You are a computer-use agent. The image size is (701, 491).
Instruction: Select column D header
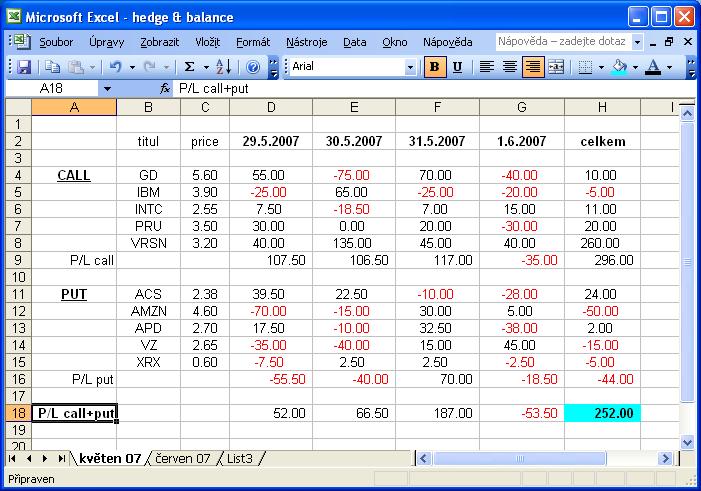271,107
